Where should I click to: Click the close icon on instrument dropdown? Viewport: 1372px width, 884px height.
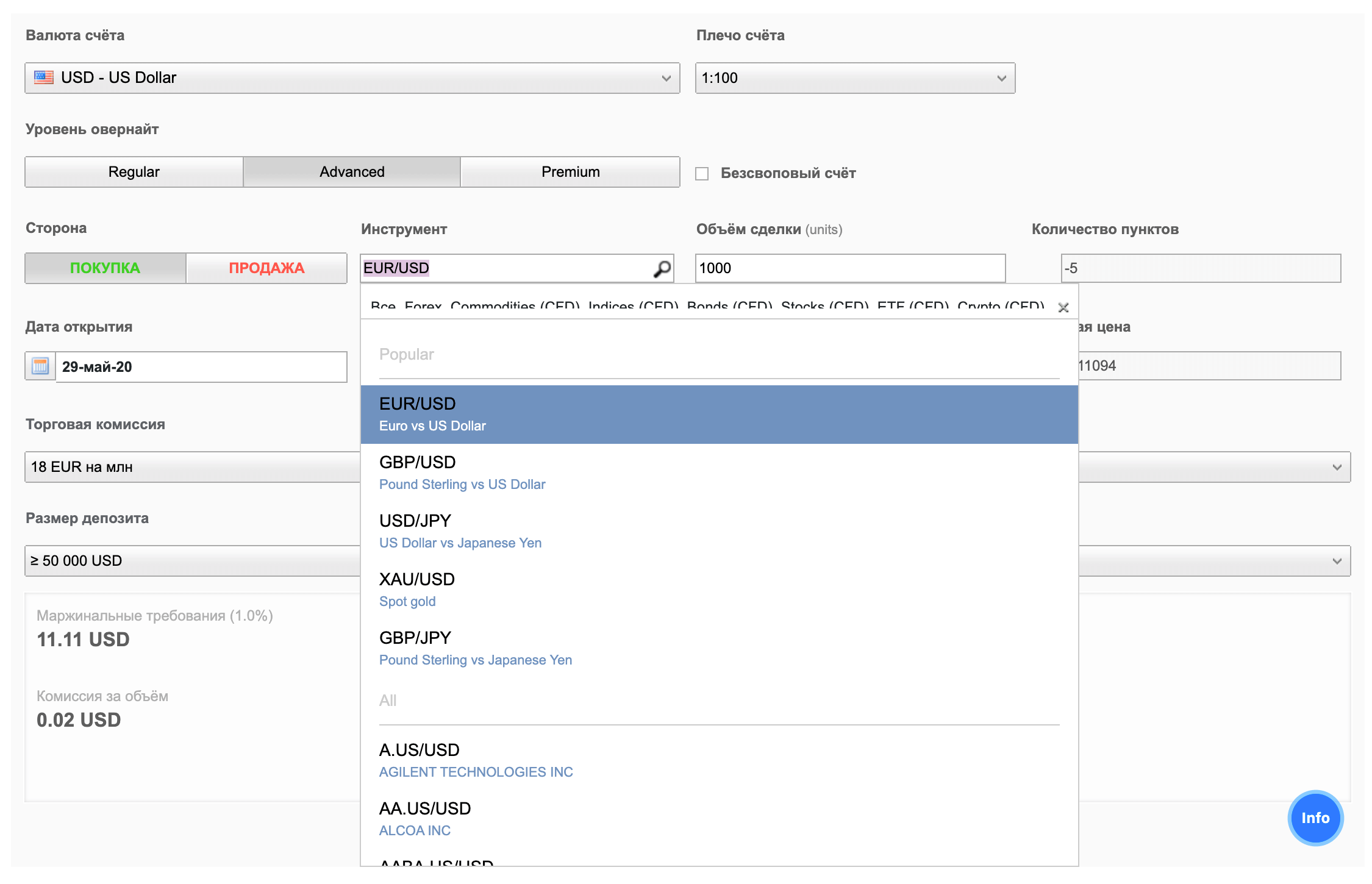pos(1064,307)
